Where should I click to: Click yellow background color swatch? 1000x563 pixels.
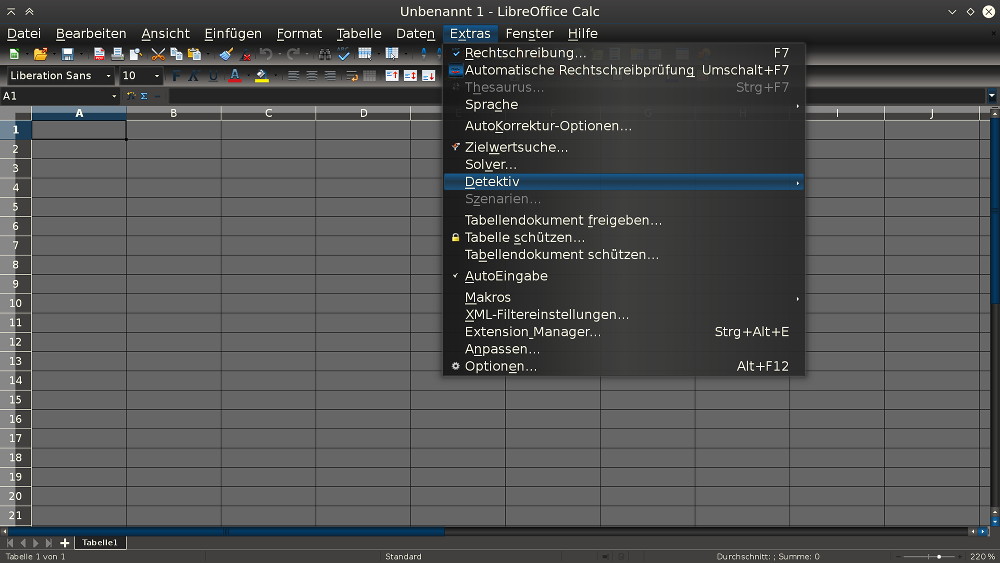pos(261,76)
